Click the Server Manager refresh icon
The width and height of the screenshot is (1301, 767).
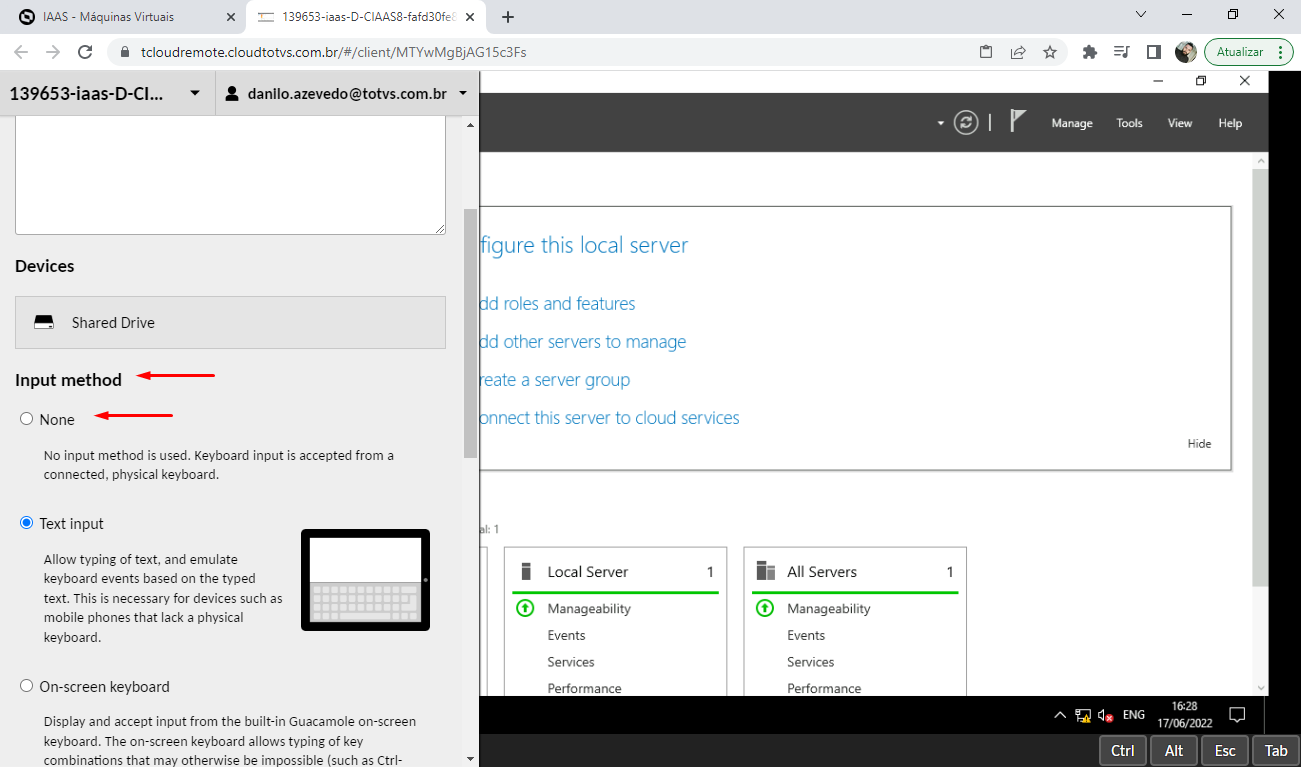965,122
